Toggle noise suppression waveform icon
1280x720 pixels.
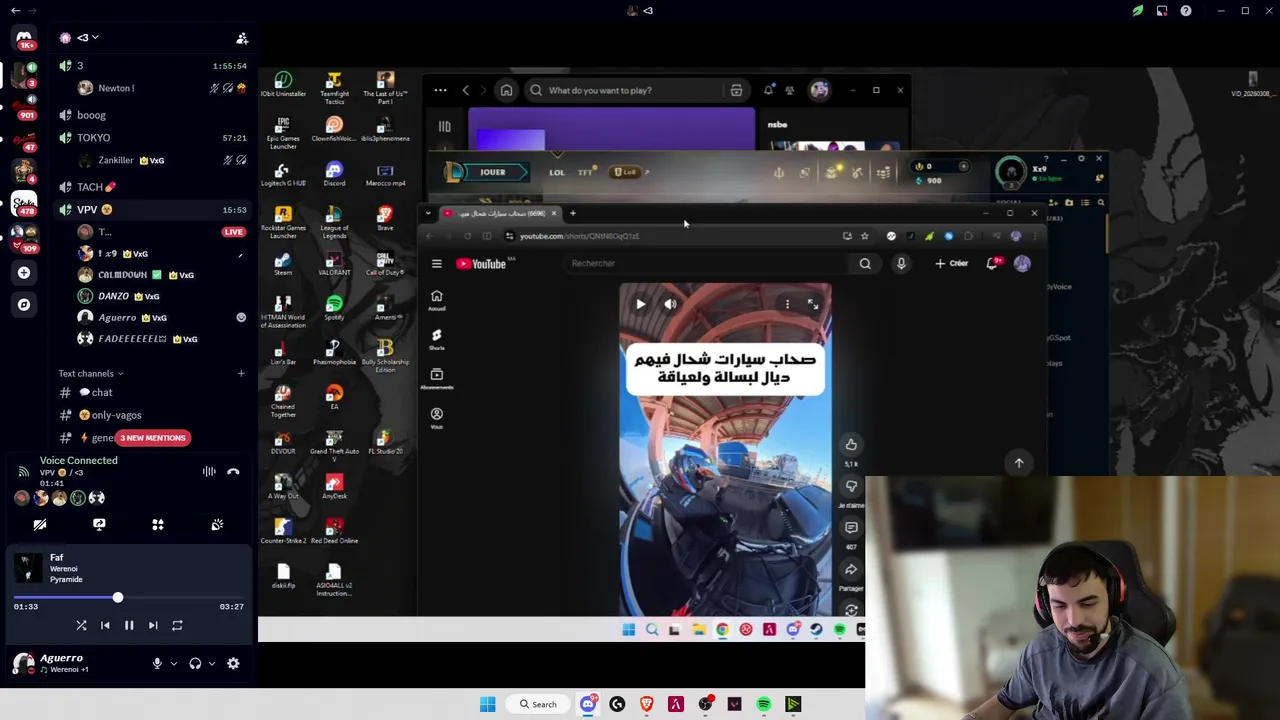(209, 471)
